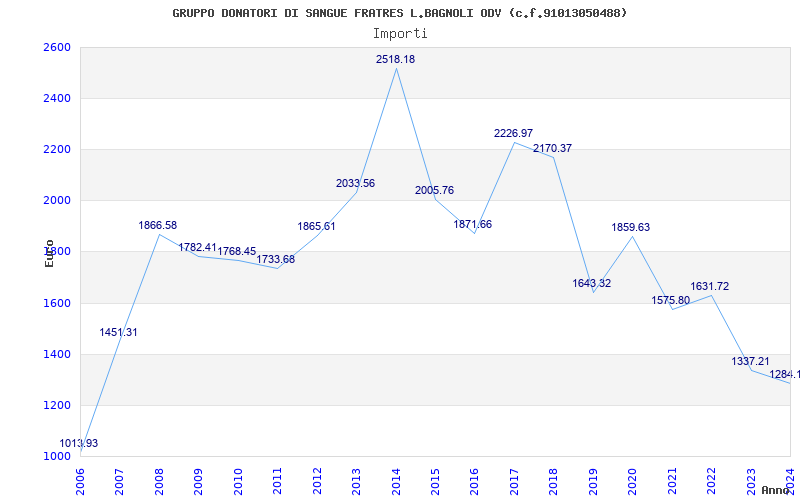Click the 1631.72 data label

point(710,287)
